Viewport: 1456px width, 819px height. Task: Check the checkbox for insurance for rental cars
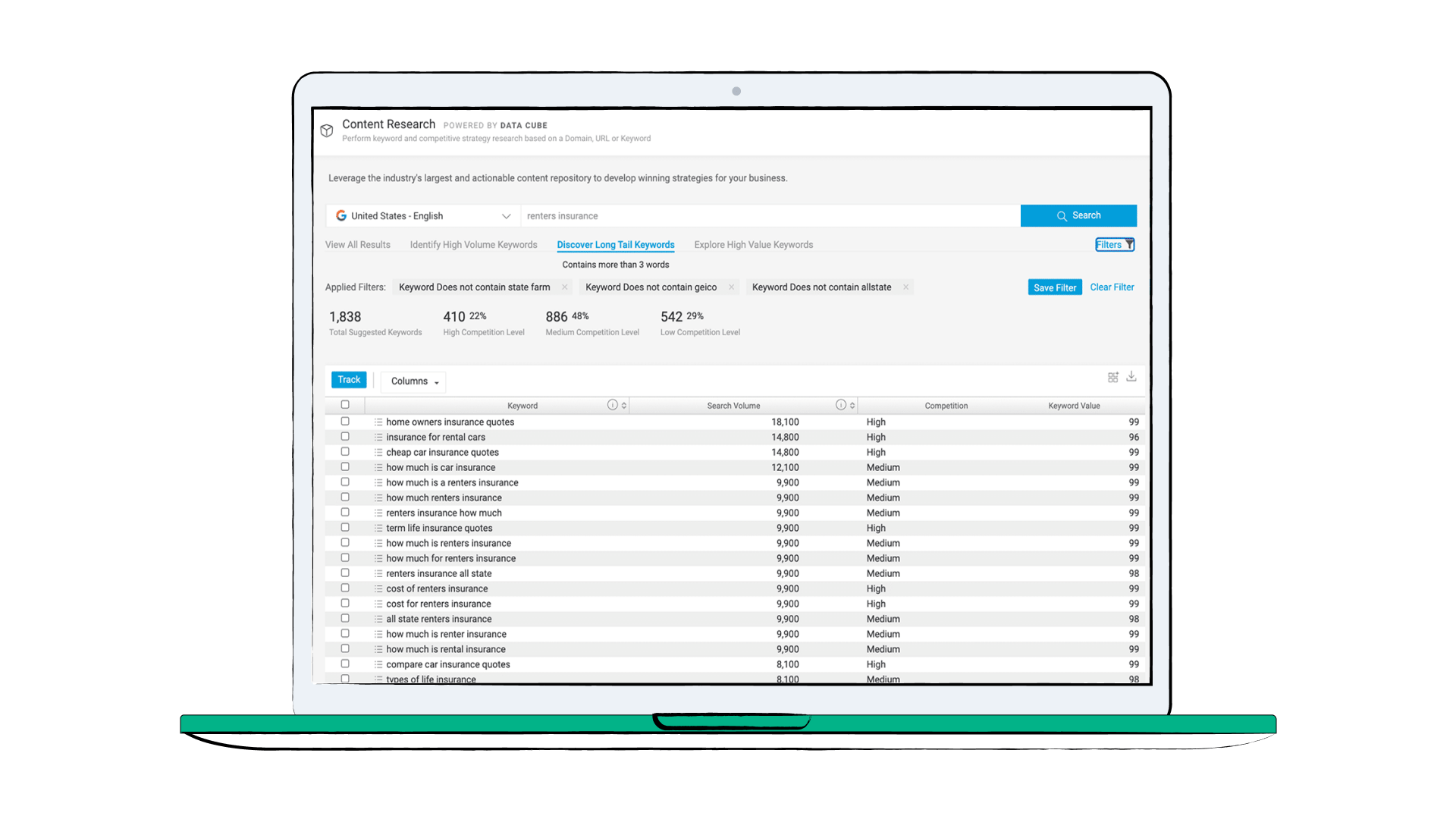click(346, 436)
